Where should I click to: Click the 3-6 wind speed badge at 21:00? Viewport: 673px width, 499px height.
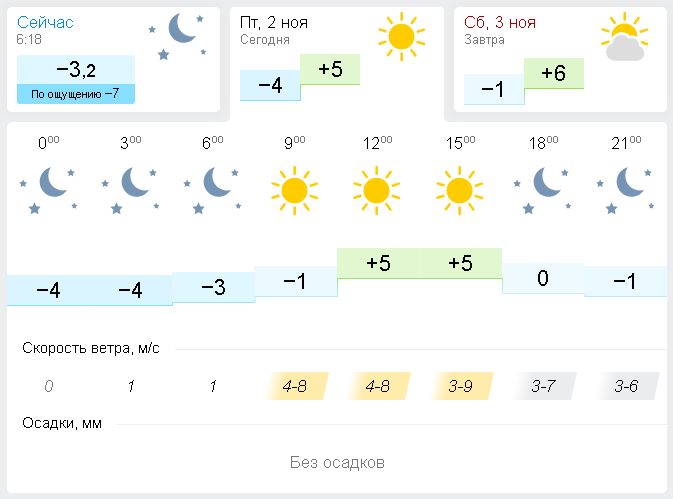tap(626, 386)
